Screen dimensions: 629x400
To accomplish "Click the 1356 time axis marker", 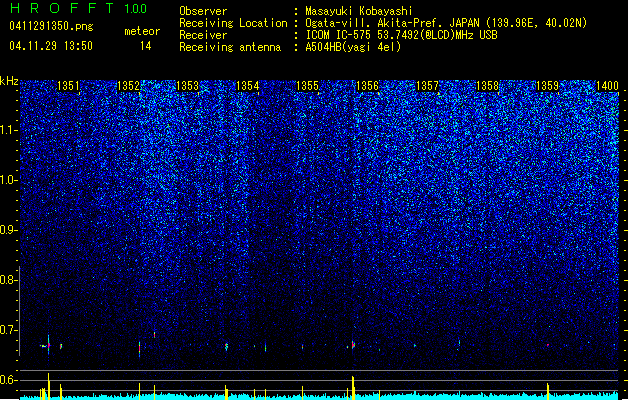I will pyautogui.click(x=367, y=85).
